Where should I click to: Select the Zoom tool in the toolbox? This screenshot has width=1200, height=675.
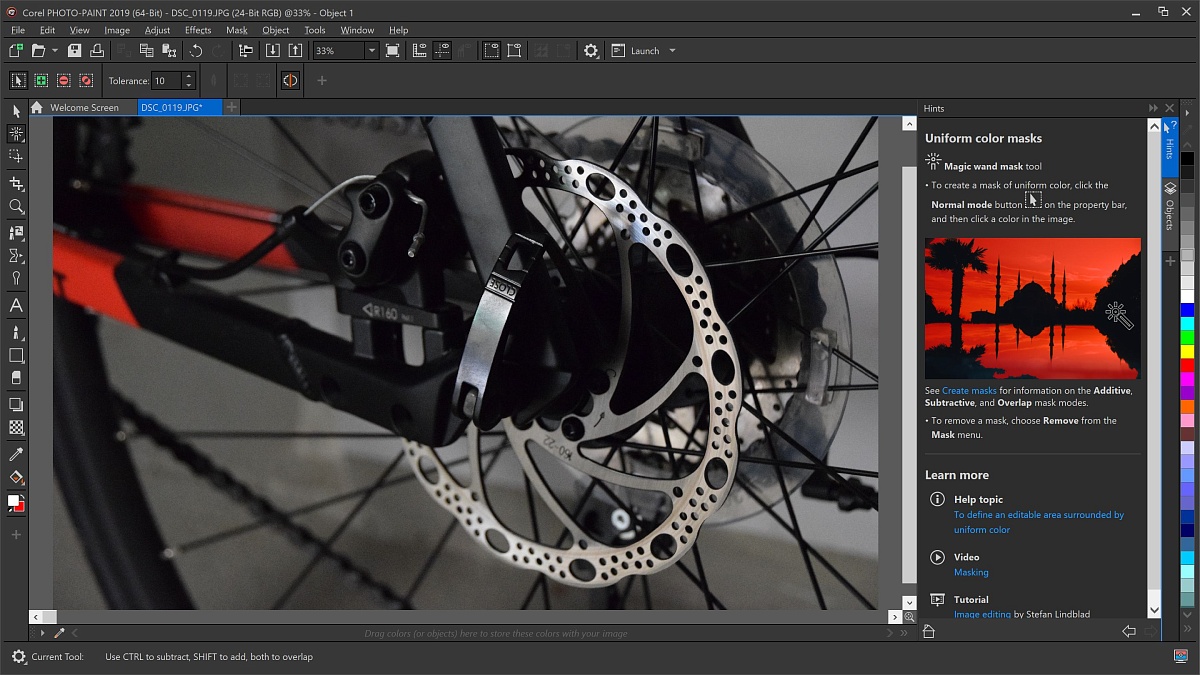click(16, 206)
